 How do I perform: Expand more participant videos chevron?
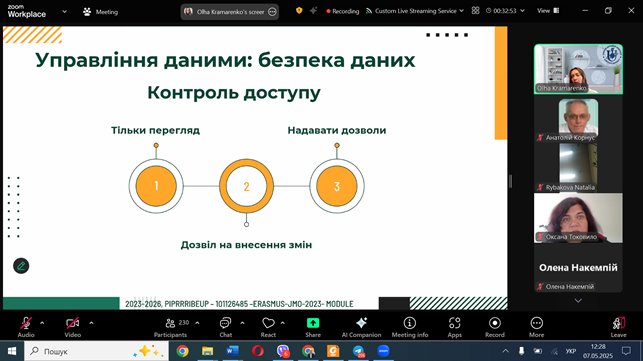(x=578, y=301)
